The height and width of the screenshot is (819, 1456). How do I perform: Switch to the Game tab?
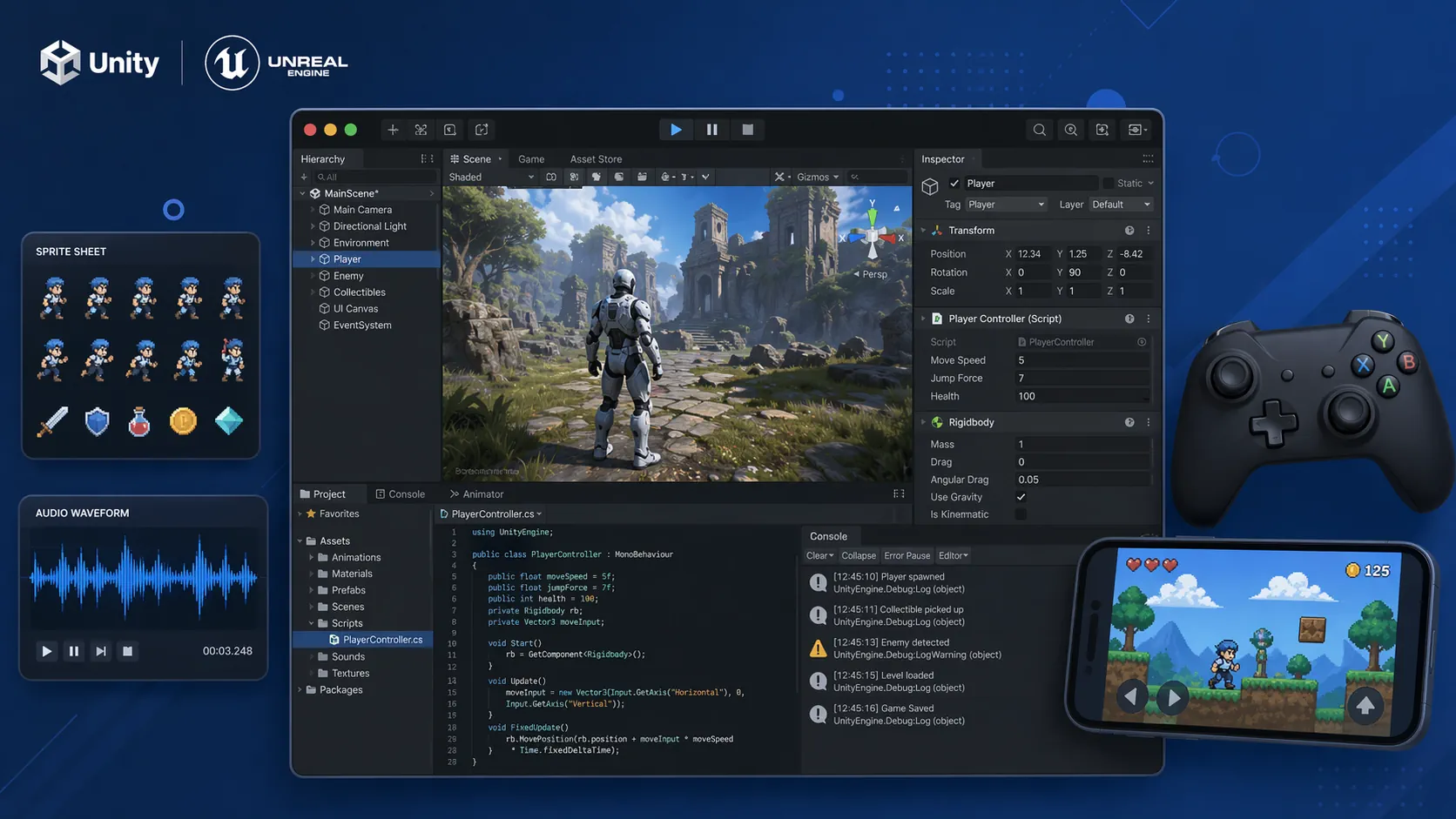pos(531,159)
